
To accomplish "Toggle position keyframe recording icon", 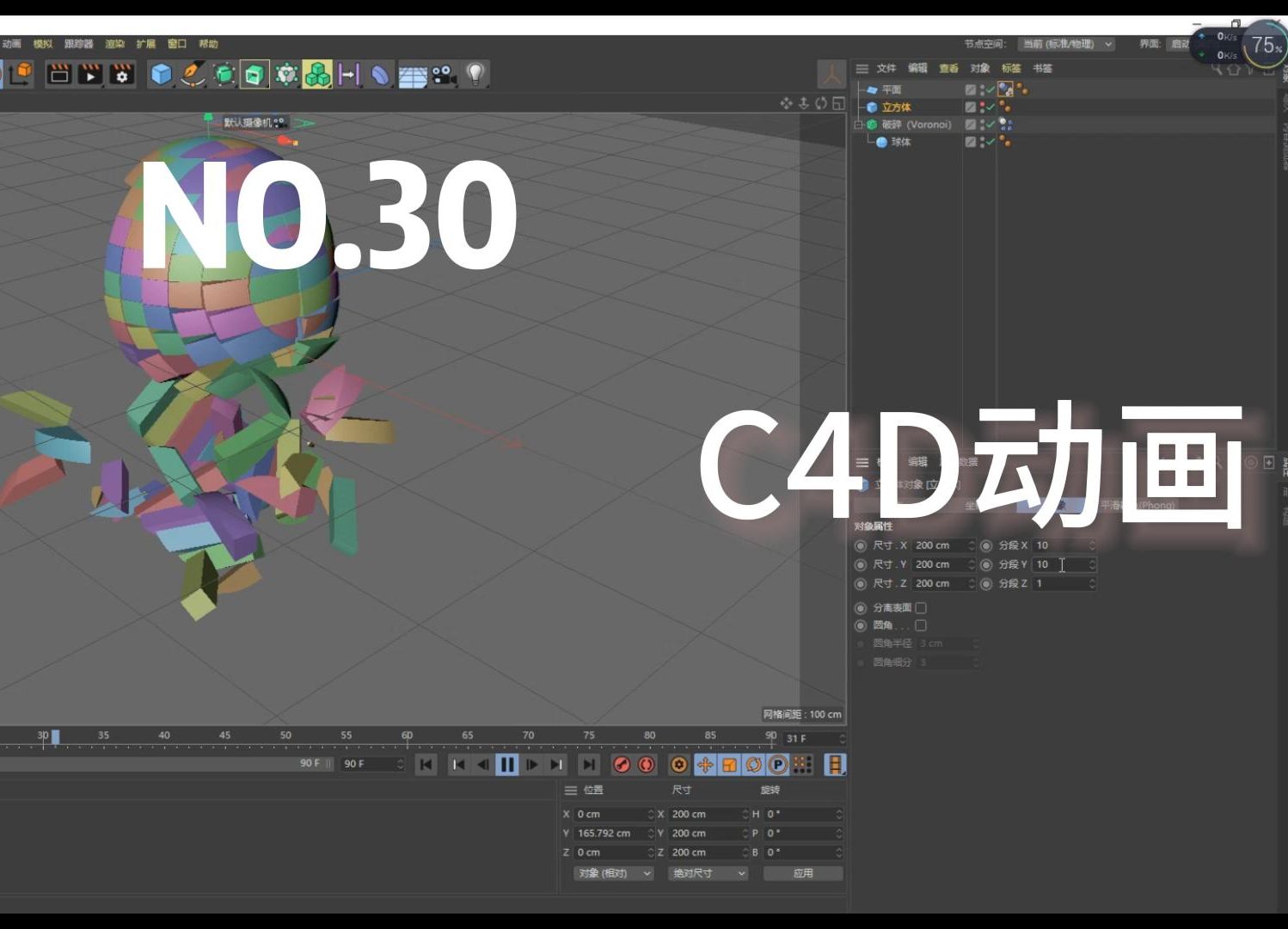I will click(705, 765).
